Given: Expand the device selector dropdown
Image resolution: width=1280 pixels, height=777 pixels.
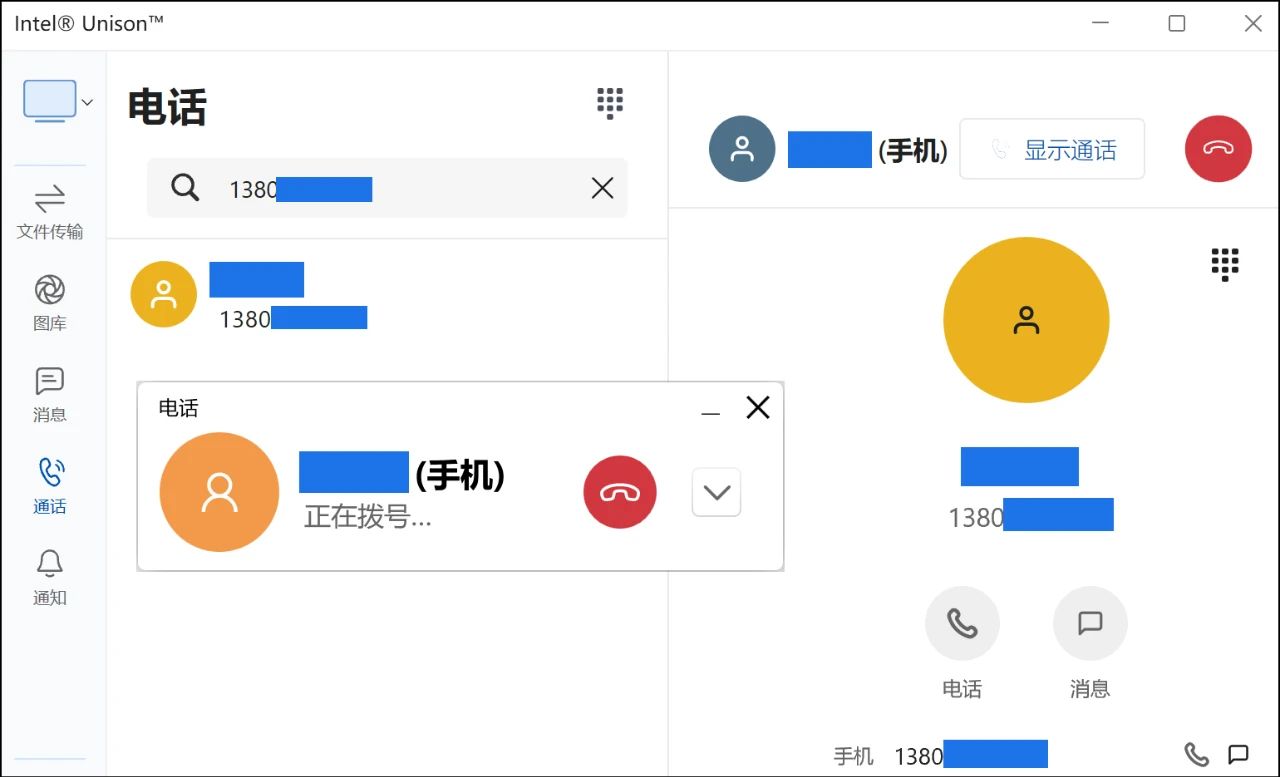Looking at the screenshot, I should 58,101.
